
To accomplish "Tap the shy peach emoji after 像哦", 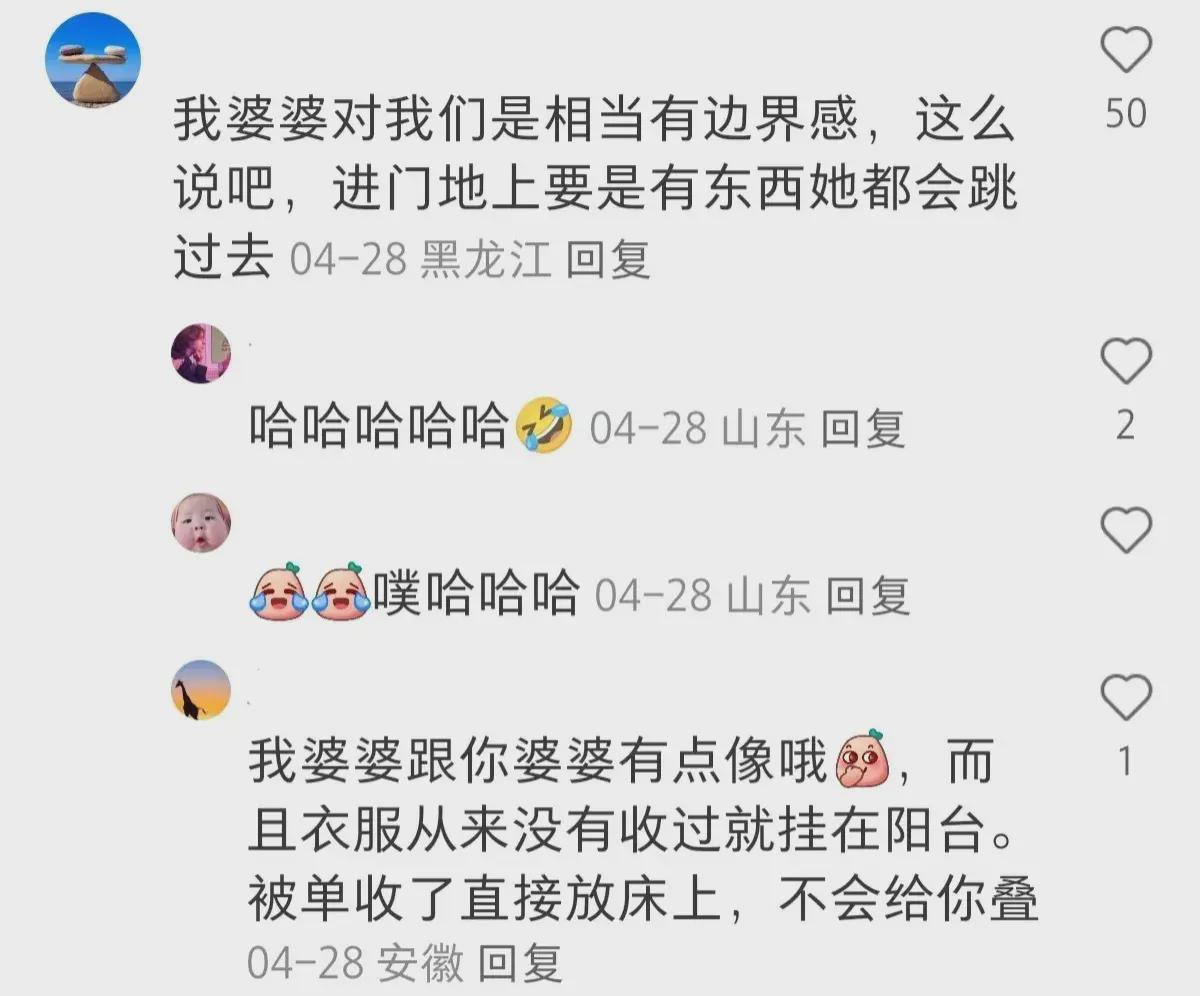I will point(861,761).
